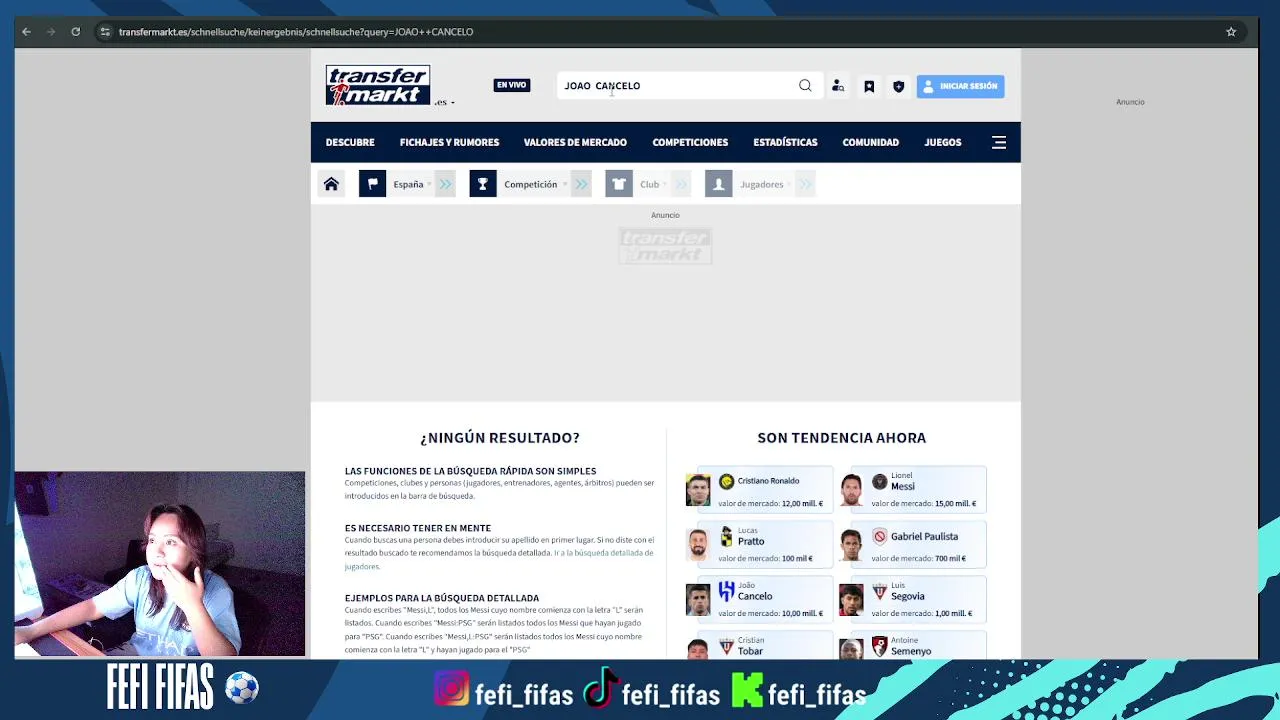
Task: Open the España country dropdown
Action: [x=411, y=184]
